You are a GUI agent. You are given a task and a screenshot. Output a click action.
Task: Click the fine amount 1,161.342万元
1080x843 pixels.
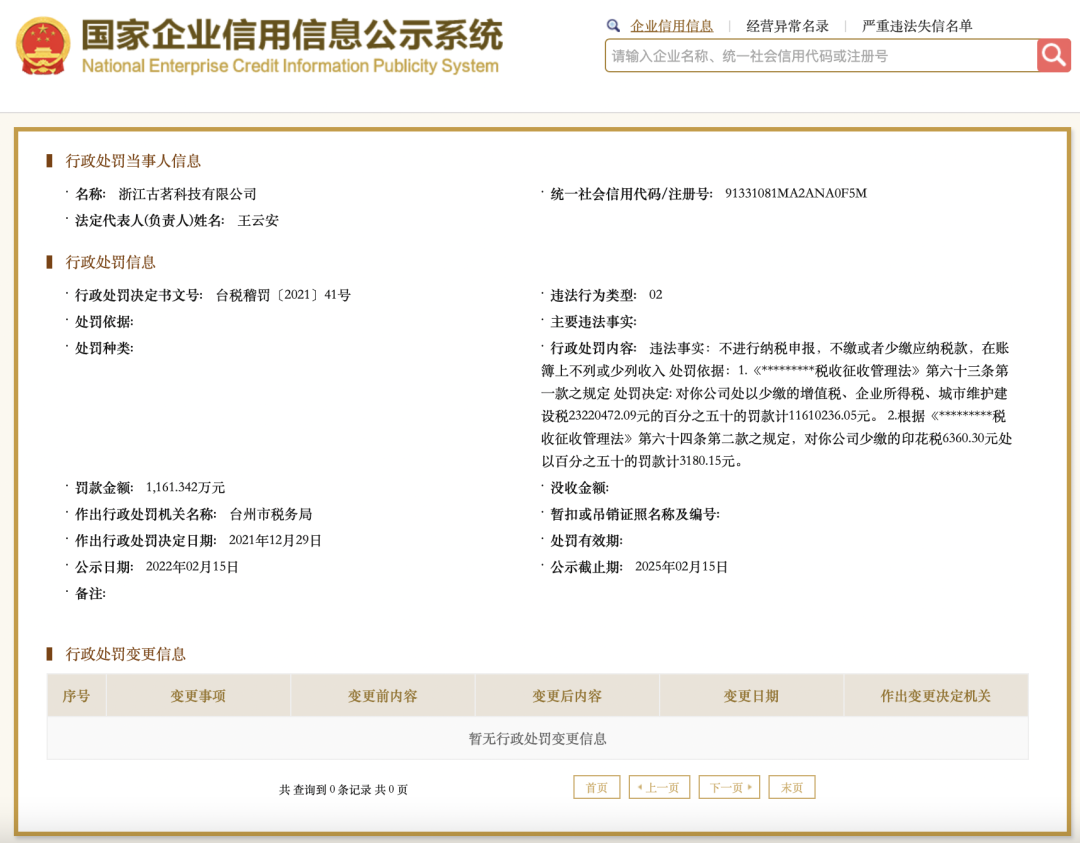point(185,488)
